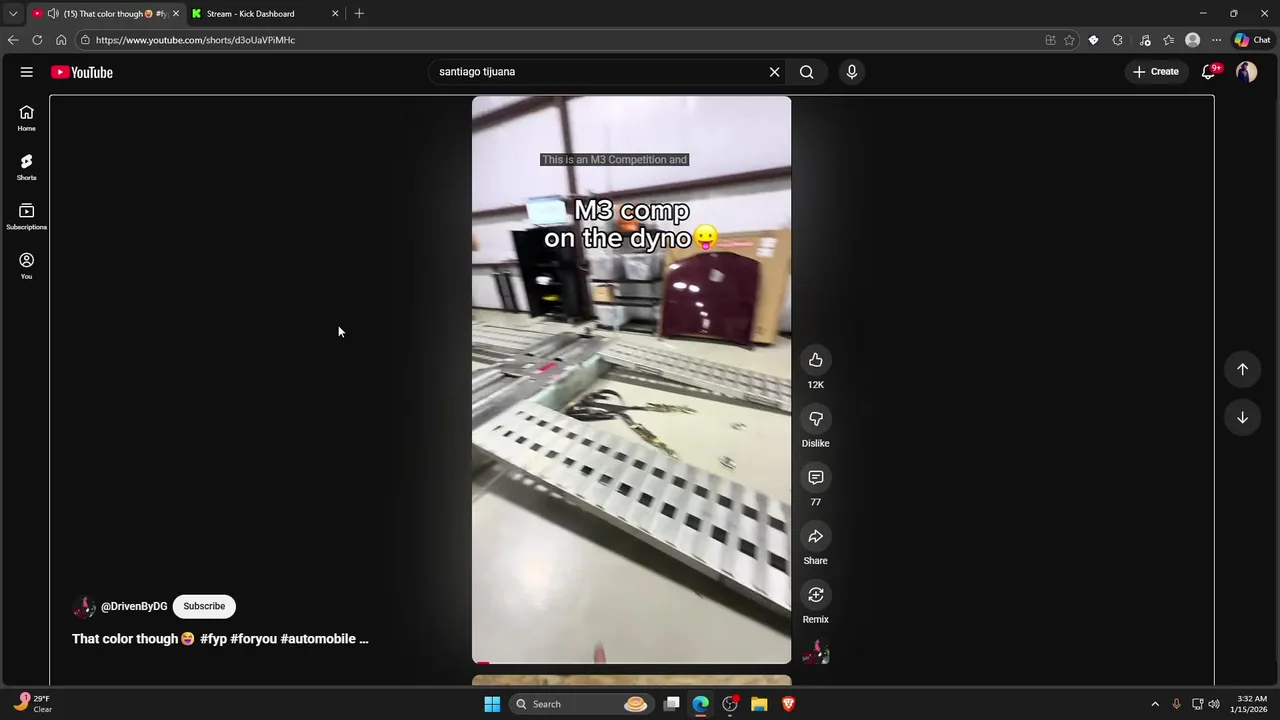1280x720 pixels.
Task: Open the weather widget showing 29°F
Action: point(33,704)
